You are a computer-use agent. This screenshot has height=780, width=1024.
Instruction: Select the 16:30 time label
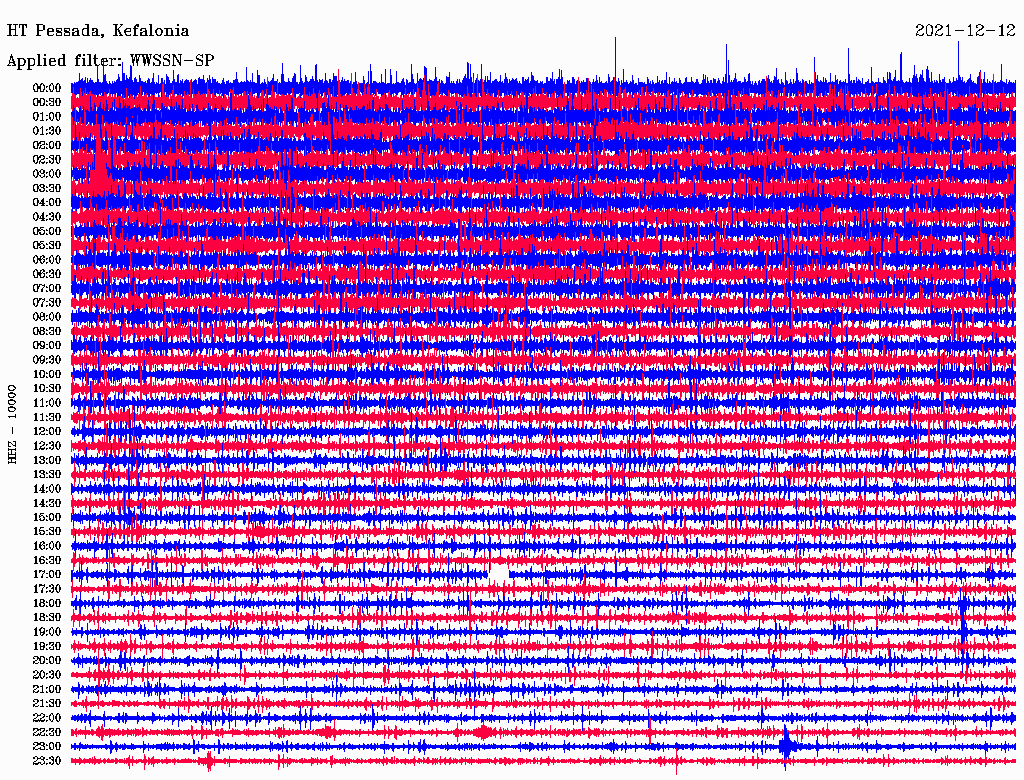tap(47, 561)
